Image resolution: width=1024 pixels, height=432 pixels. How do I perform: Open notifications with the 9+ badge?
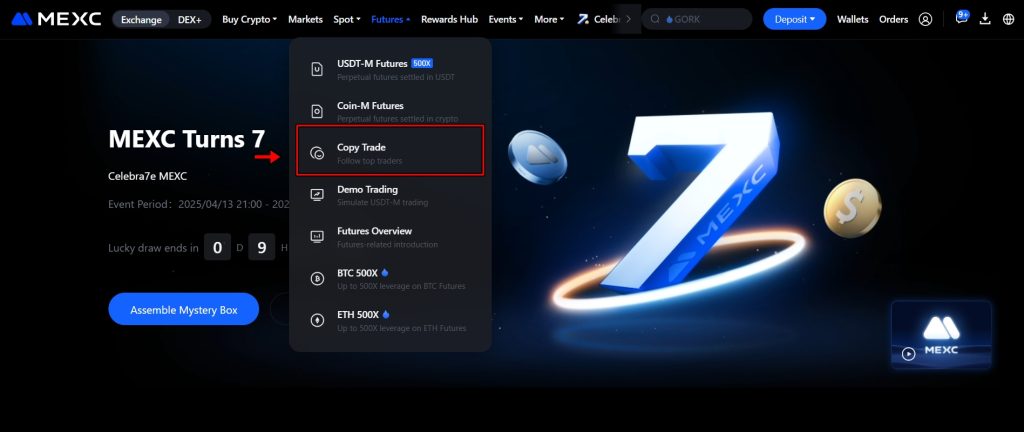click(x=961, y=19)
